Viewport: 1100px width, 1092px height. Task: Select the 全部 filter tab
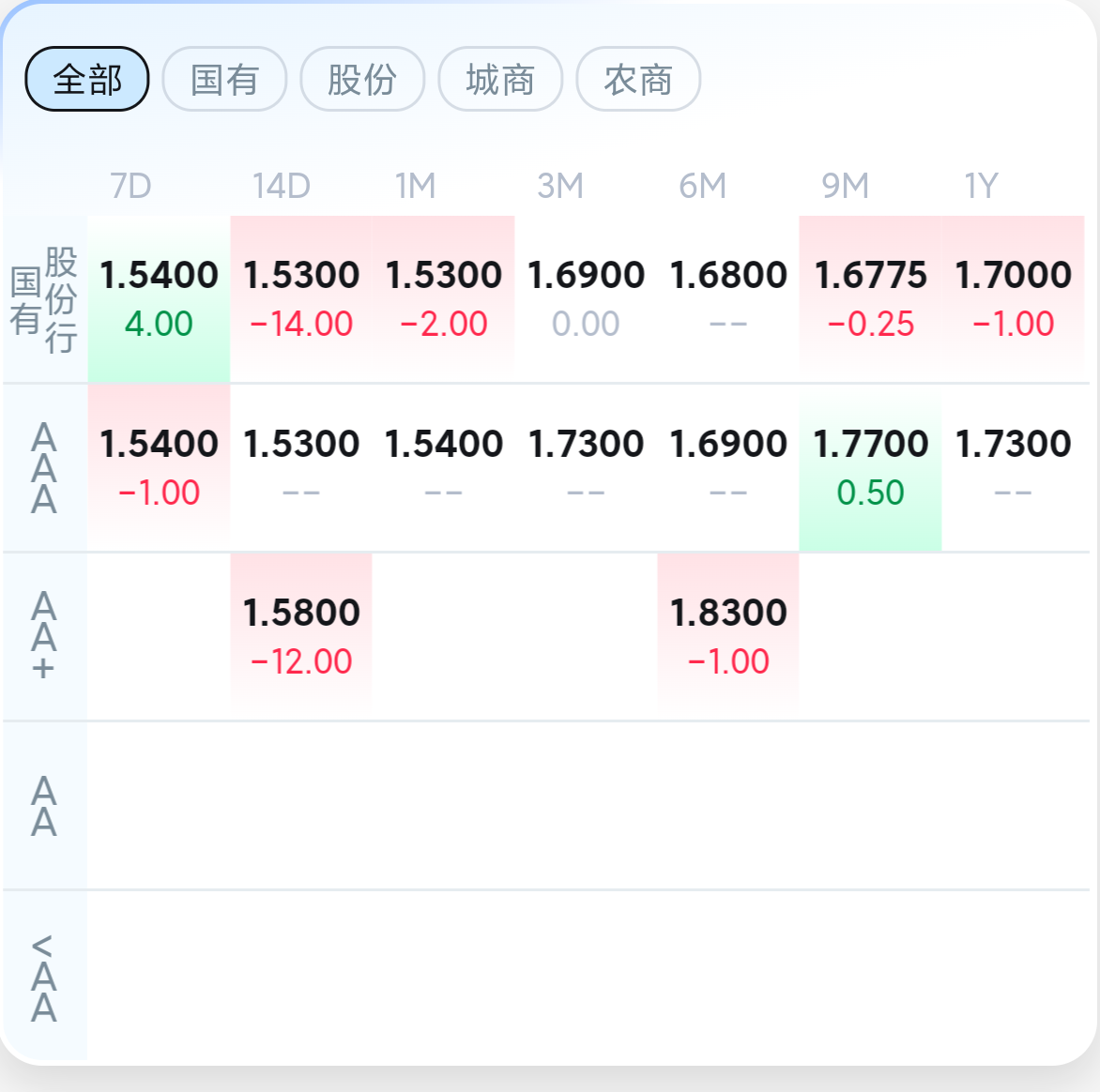tap(87, 79)
